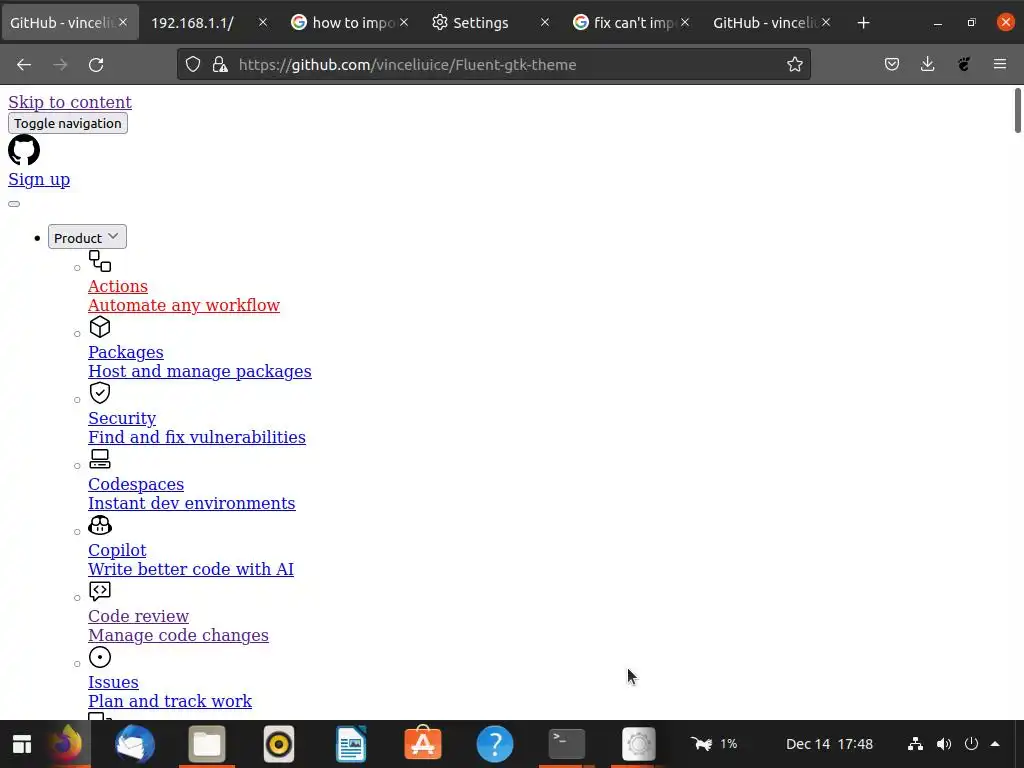The image size is (1024, 768).
Task: Open the Copilot link
Action: point(118,550)
